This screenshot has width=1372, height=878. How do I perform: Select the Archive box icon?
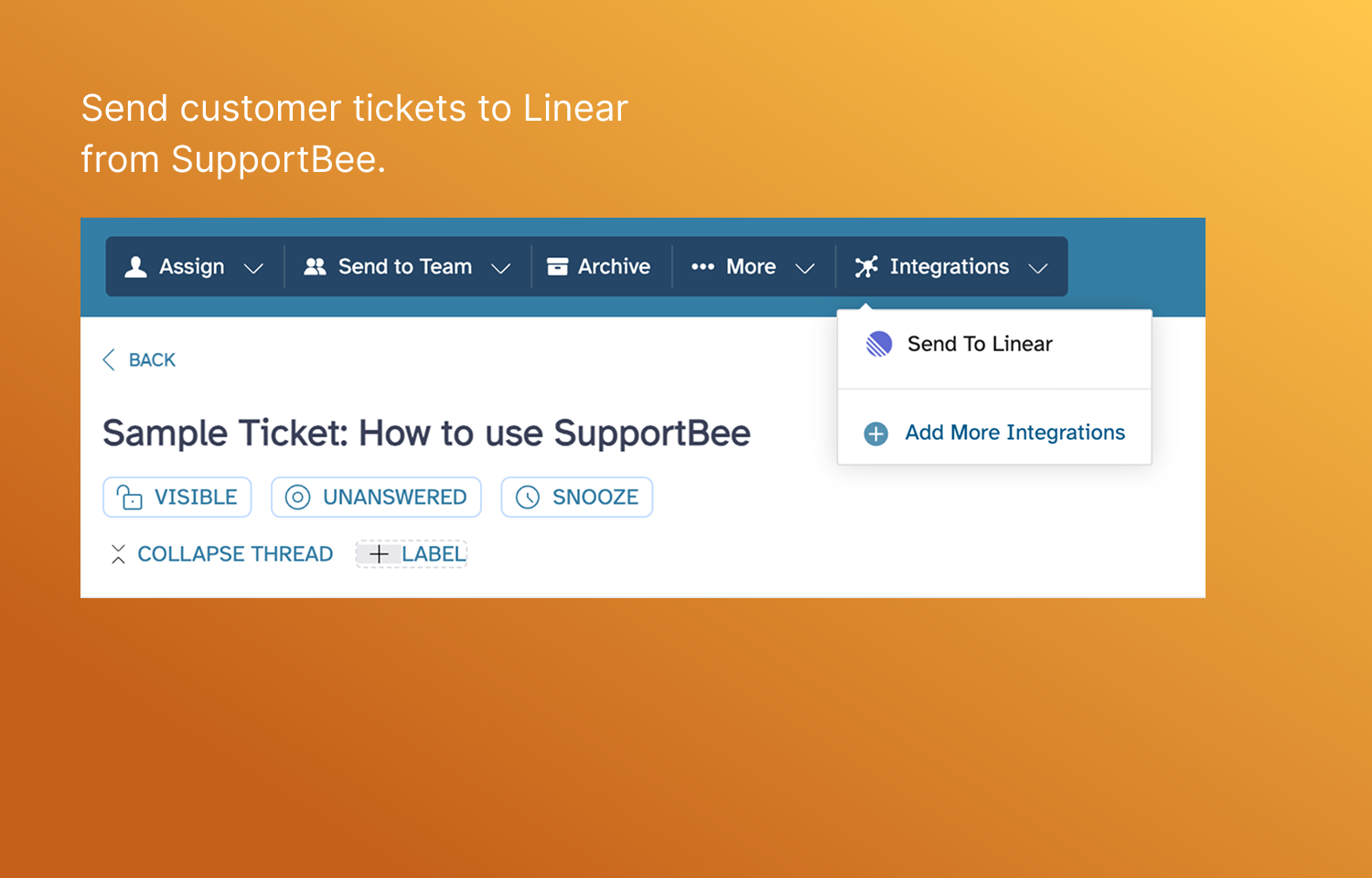(x=558, y=266)
